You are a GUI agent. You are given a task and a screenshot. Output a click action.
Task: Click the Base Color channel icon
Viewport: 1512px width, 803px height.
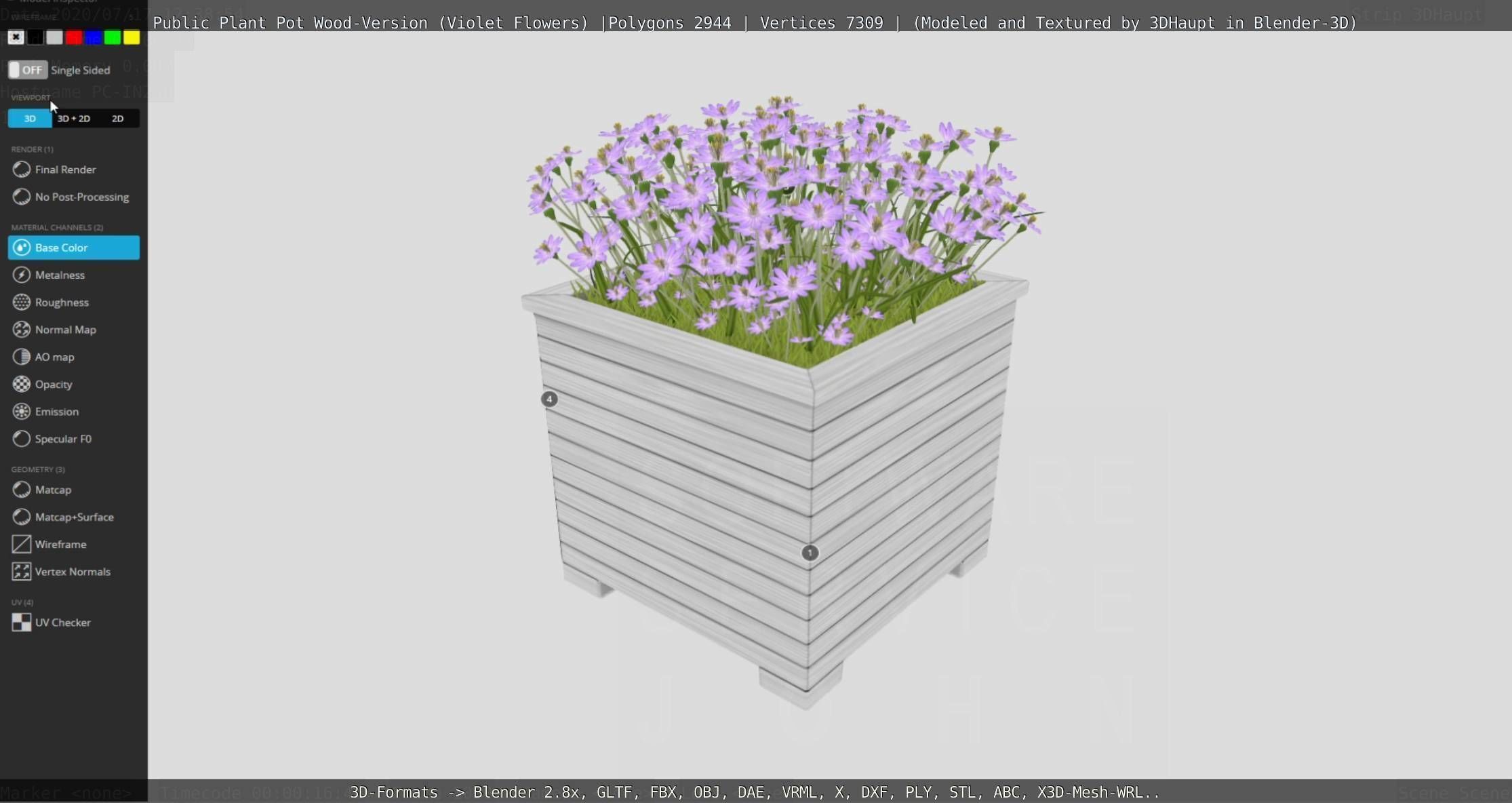21,248
